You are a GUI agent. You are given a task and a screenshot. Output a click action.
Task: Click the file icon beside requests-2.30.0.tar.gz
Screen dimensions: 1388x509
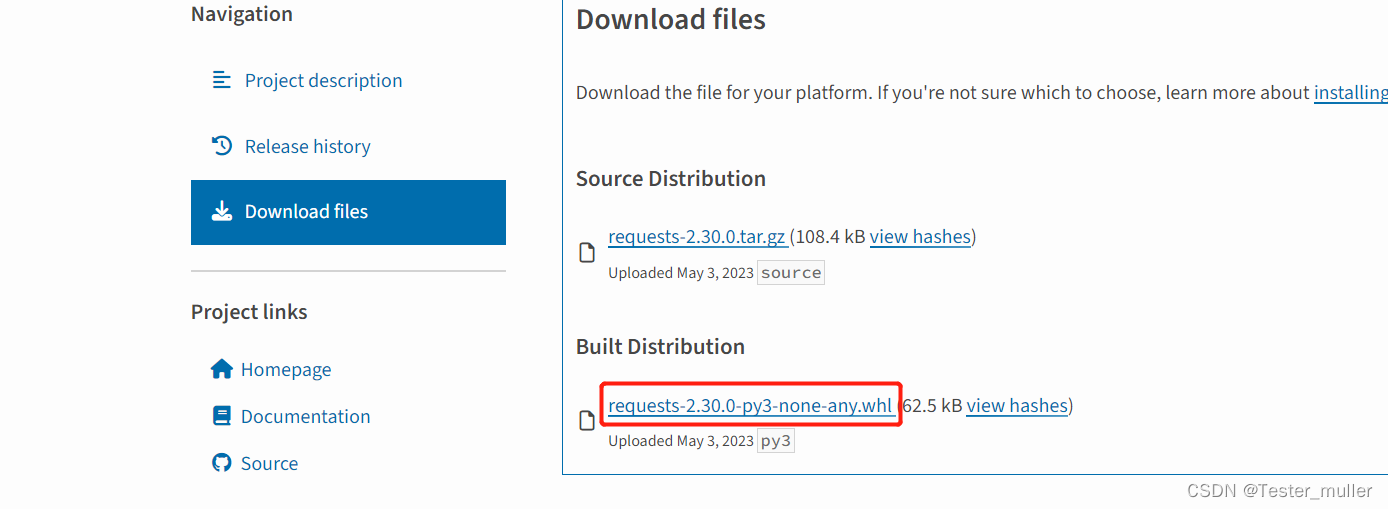tap(588, 254)
